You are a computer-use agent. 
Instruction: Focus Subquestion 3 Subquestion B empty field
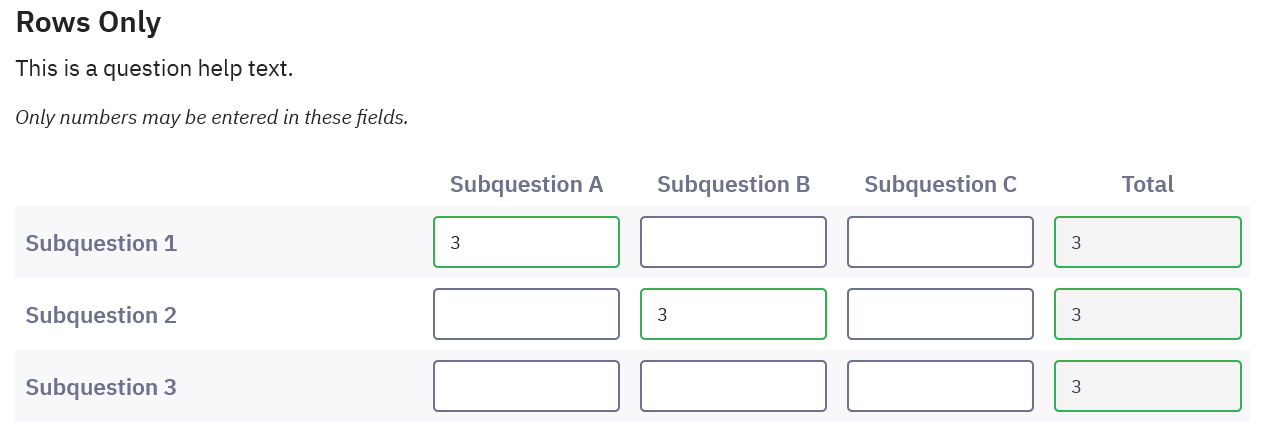pos(733,386)
